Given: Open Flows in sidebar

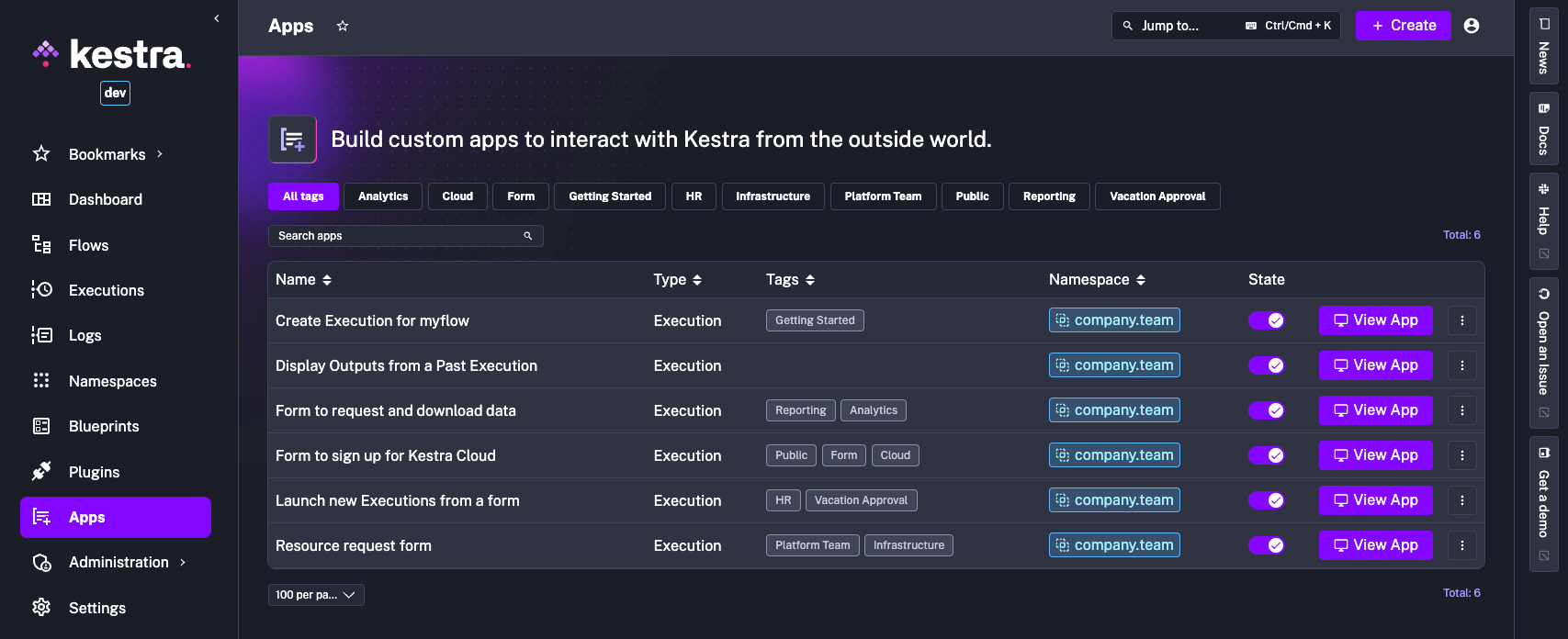Looking at the screenshot, I should click(116, 245).
